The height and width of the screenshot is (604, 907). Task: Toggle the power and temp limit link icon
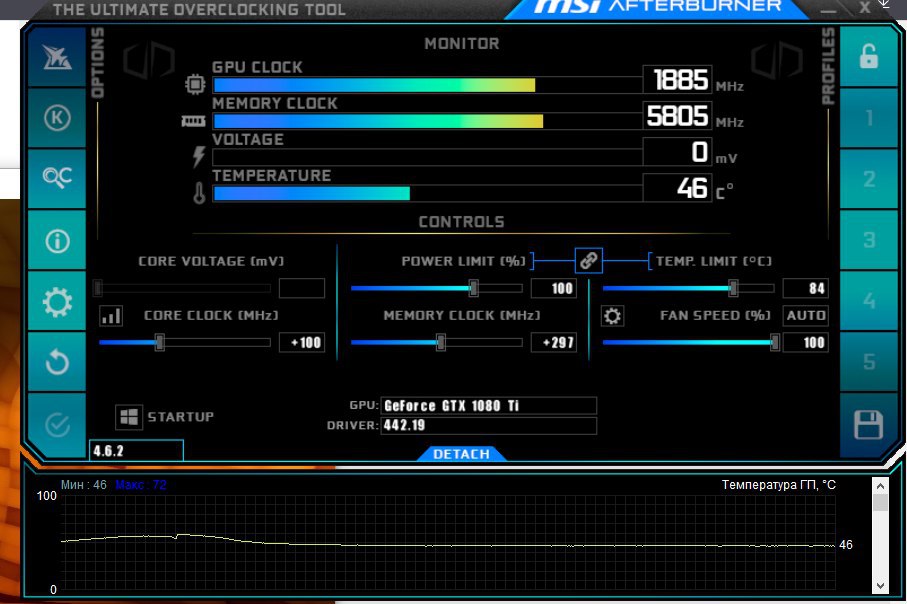pos(588,260)
